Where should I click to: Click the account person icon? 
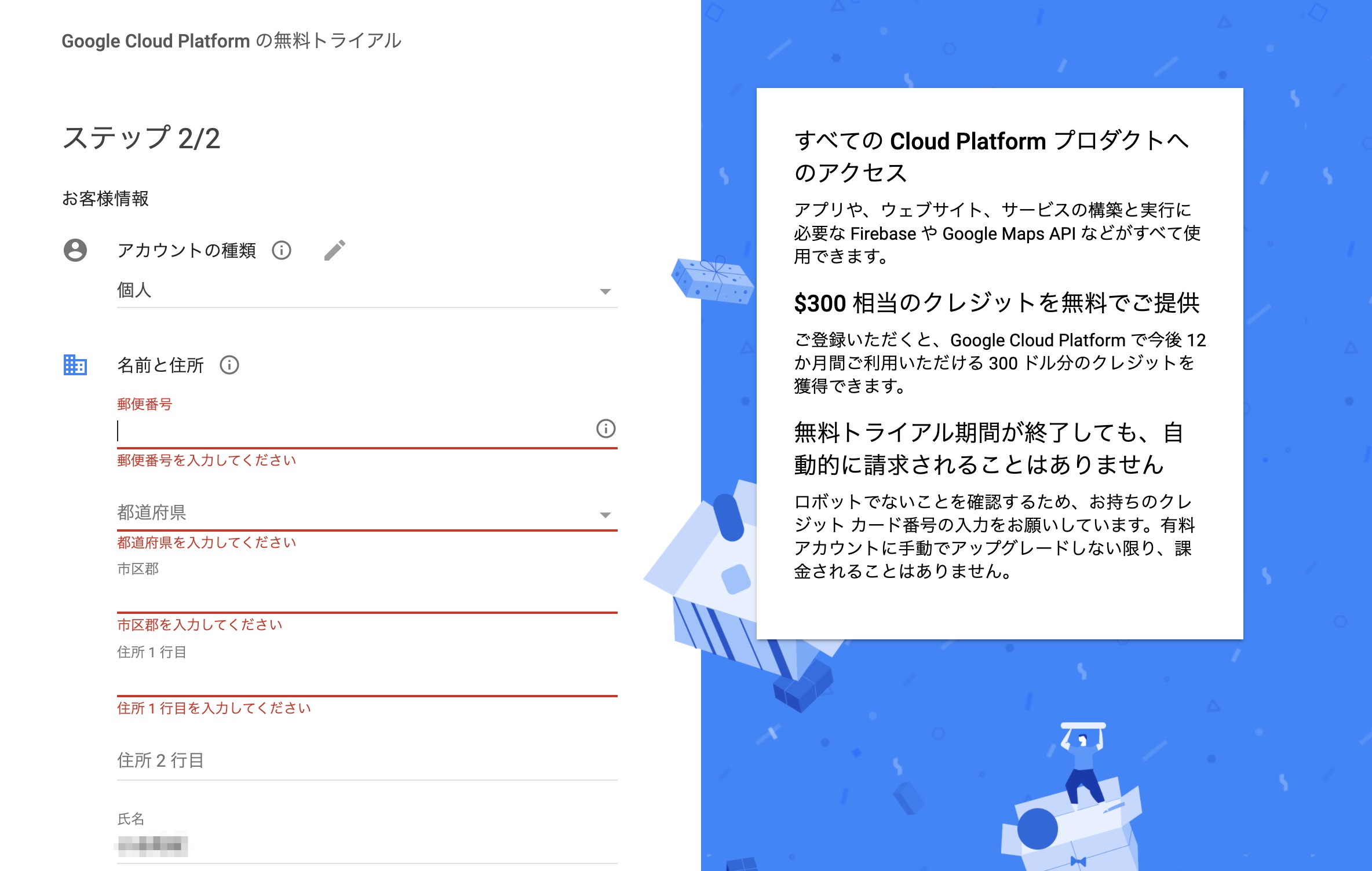click(x=75, y=250)
